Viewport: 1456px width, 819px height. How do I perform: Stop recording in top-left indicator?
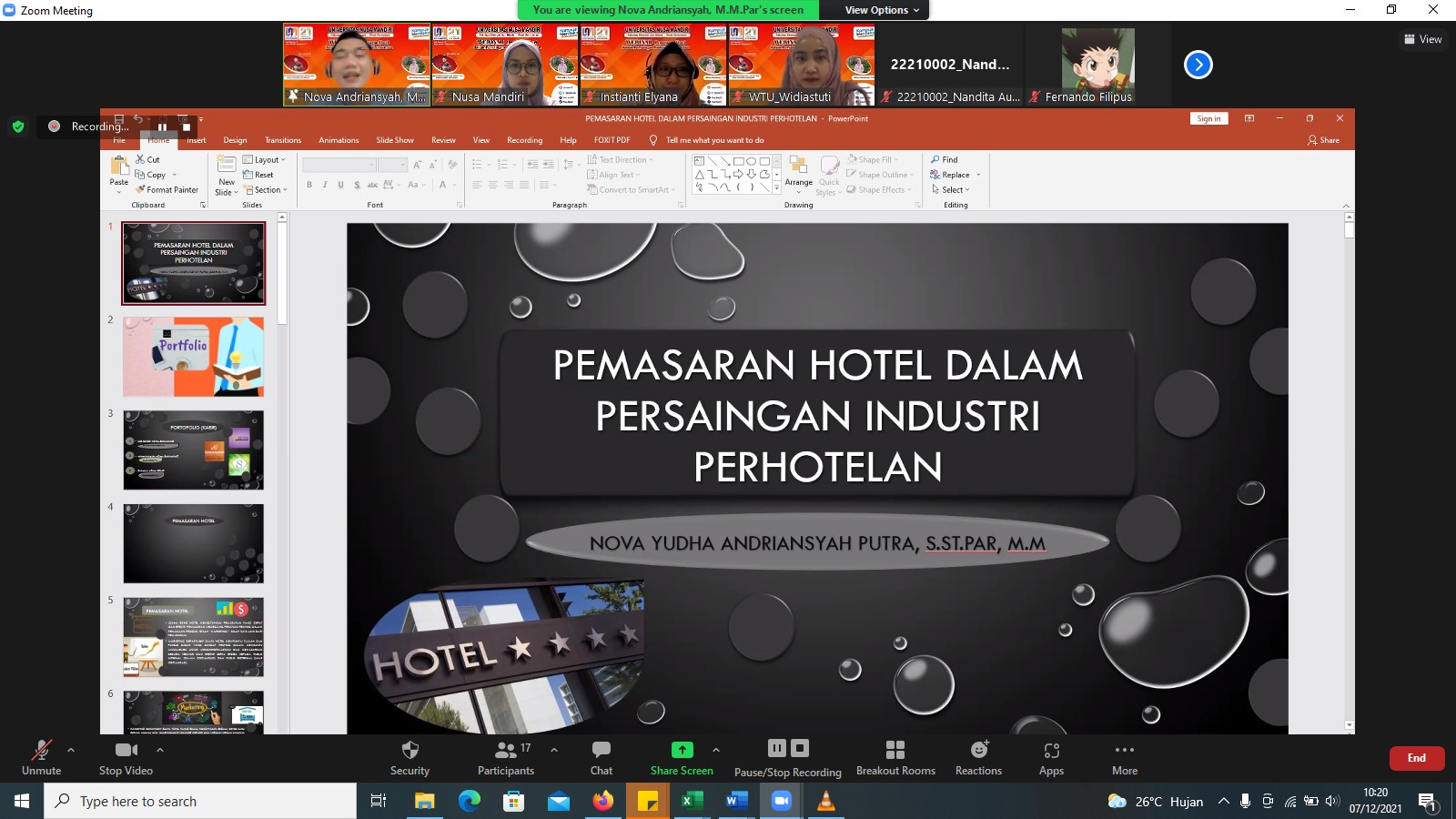click(186, 127)
